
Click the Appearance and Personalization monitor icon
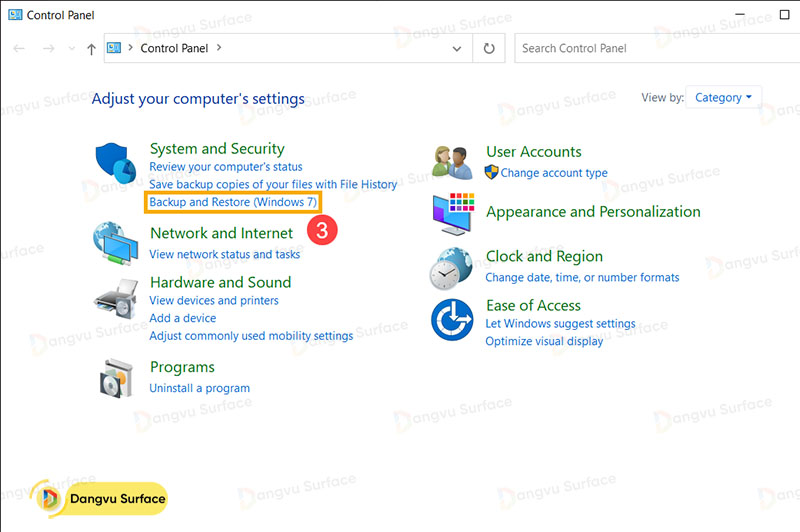point(453,214)
